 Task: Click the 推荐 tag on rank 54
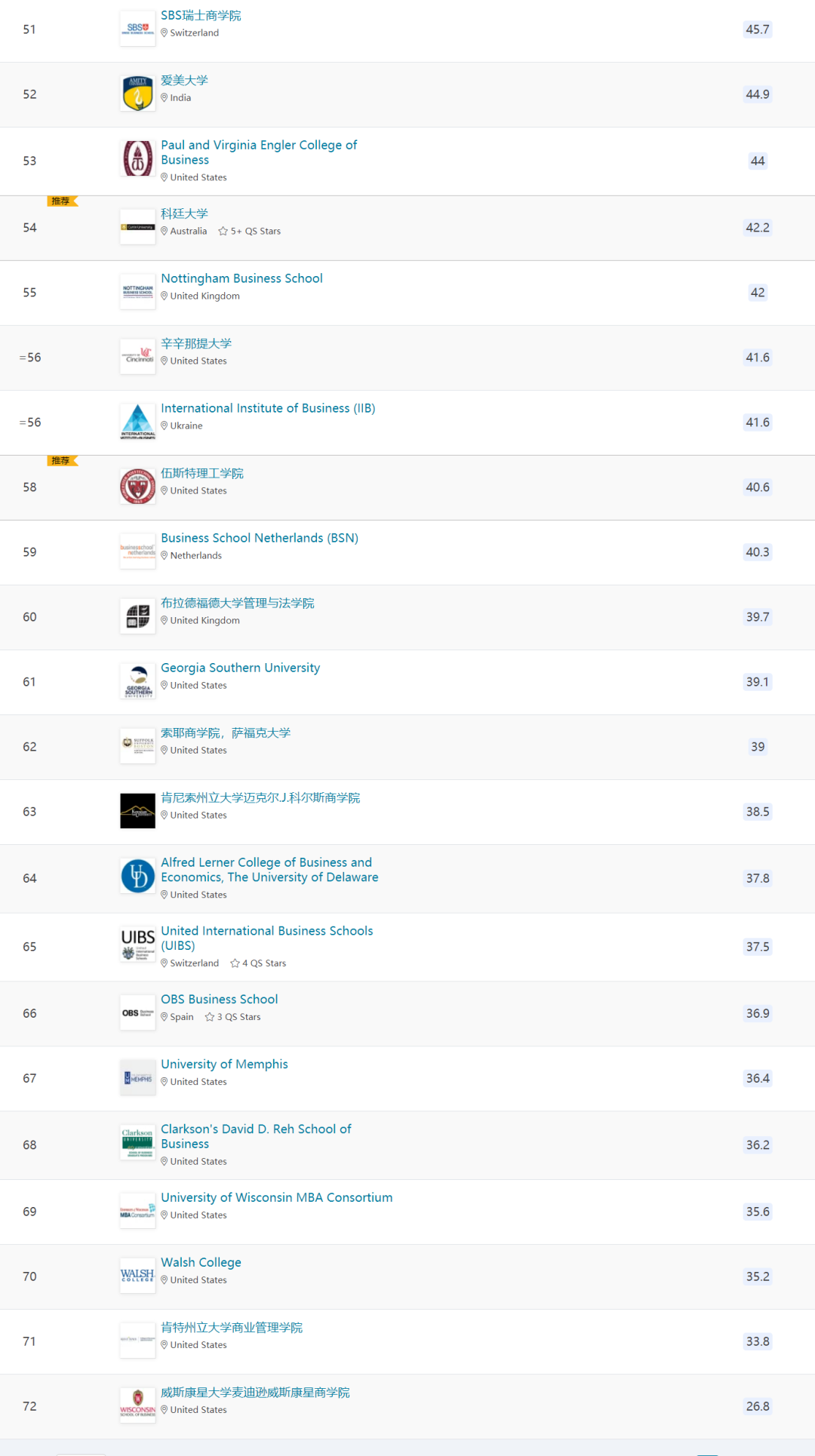click(x=62, y=201)
